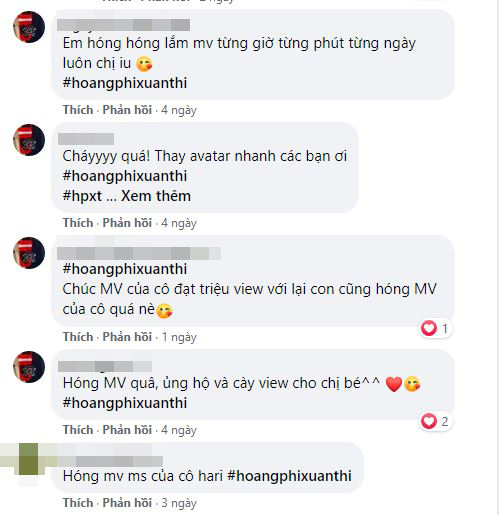Viewport: 499px width, 515px height.
Task: Reply to the 'Hóng MV quá, ủng hộ' comment
Action: [x=127, y=430]
